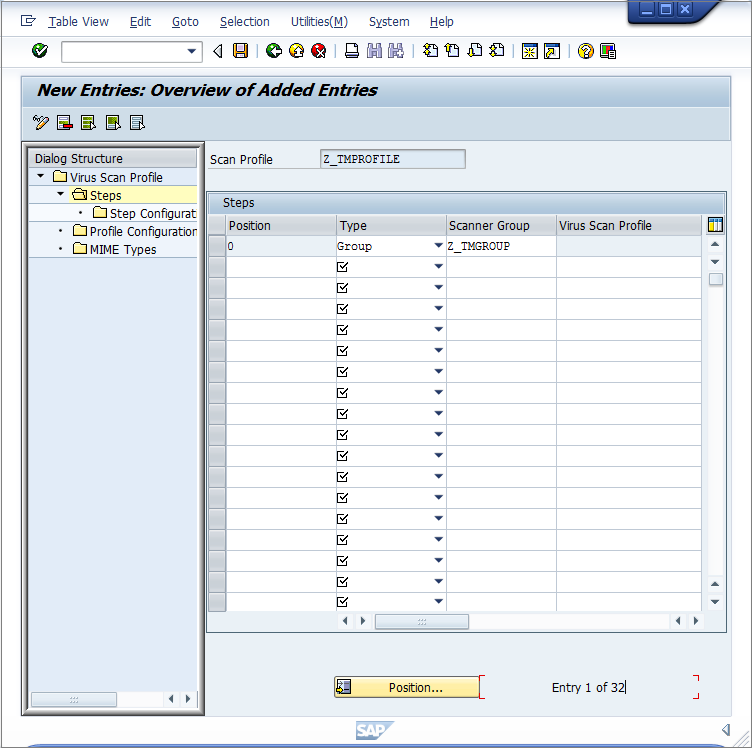This screenshot has height=748, width=752.
Task: Collapse the Virus Scan Profile tree node
Action: tap(40, 177)
